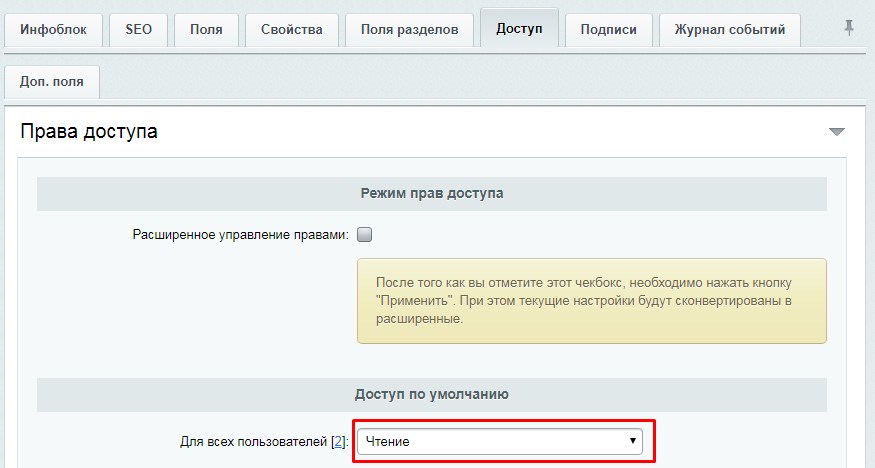
Task: Switch to the Подписи tab
Action: (x=608, y=29)
